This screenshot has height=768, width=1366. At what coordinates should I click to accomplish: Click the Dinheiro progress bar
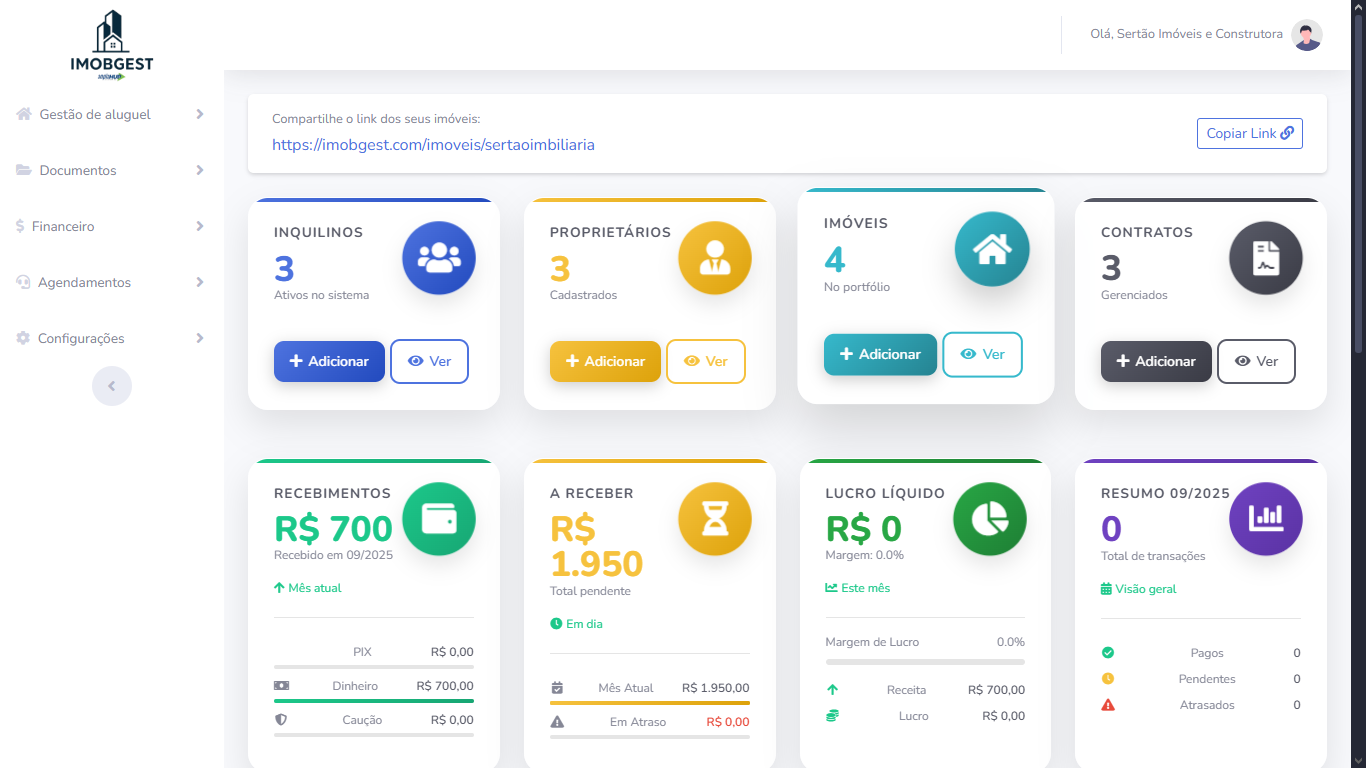[374, 701]
